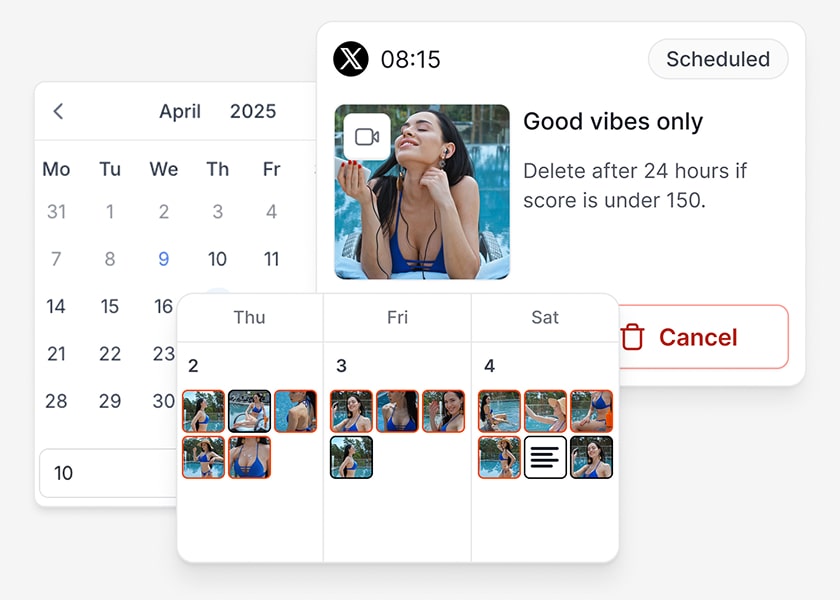Viewport: 840px width, 600px height.
Task: Open first thumbnail under Friday 3
Action: click(351, 411)
